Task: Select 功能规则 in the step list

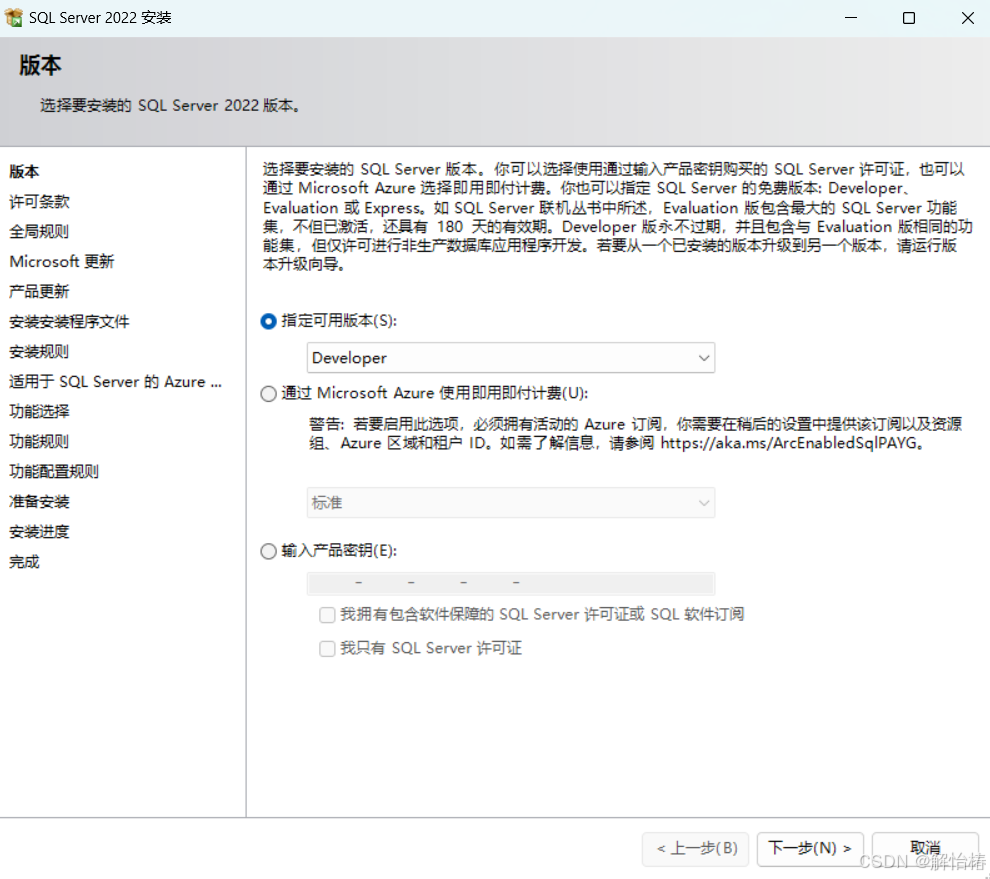Action: tap(39, 442)
